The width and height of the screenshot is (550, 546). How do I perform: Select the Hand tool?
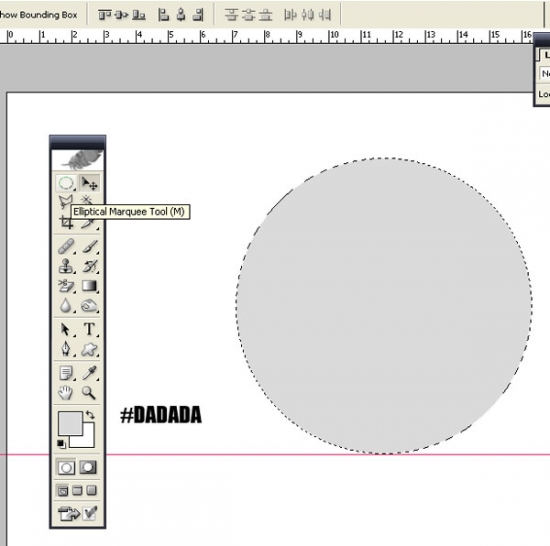[66, 393]
